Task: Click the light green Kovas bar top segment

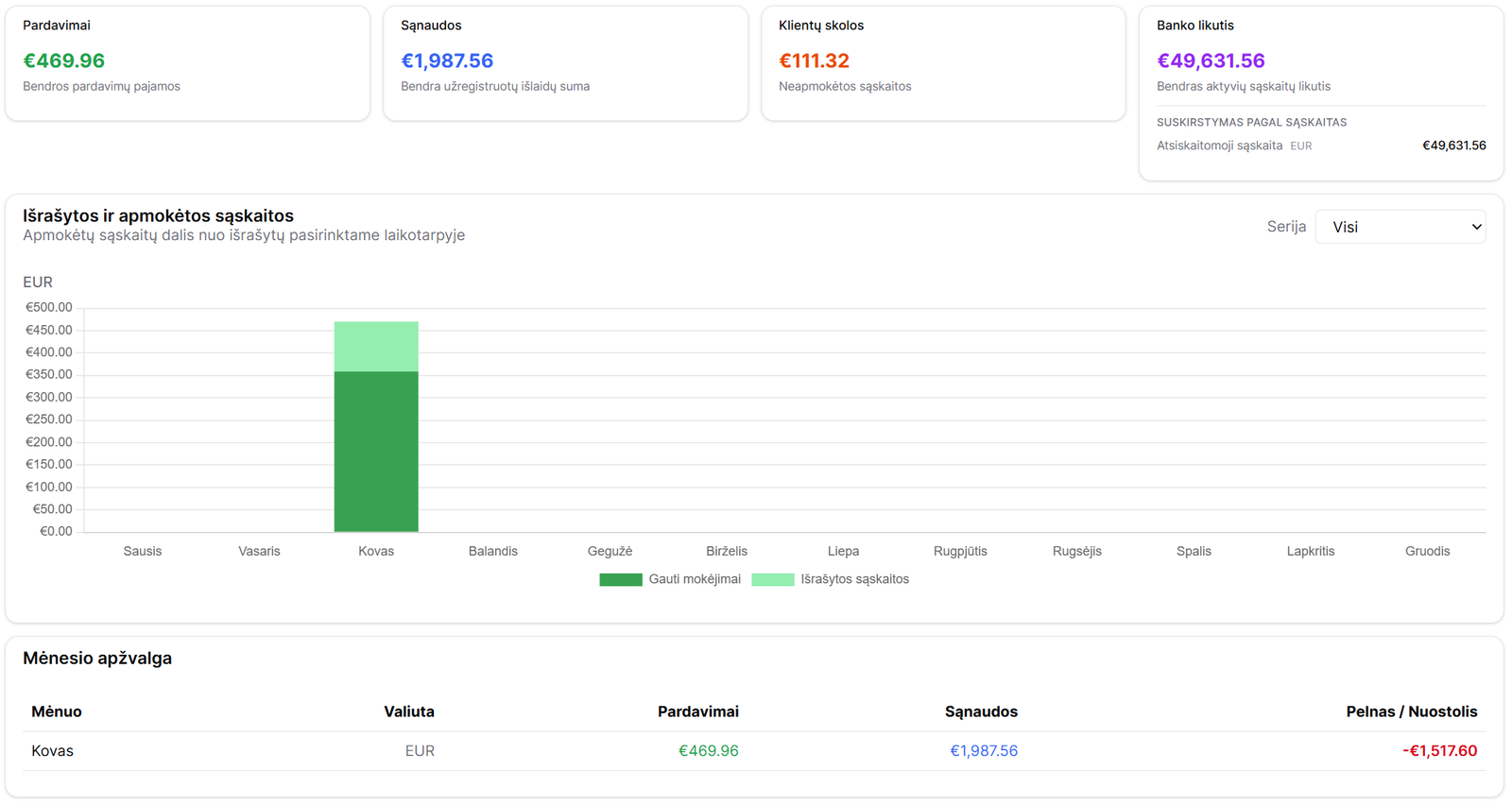Action: [376, 347]
